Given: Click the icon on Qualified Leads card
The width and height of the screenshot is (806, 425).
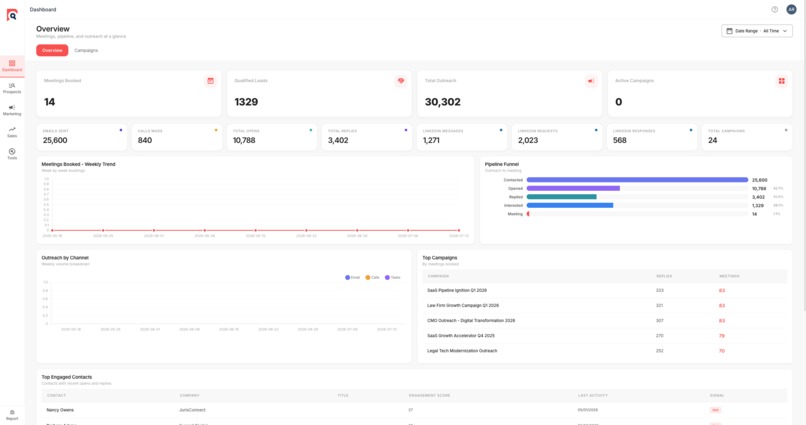Looking at the screenshot, I should point(401,81).
